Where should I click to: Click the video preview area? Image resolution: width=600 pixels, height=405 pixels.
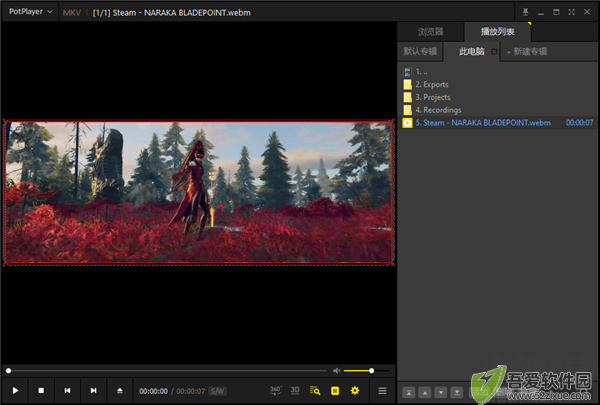[x=199, y=192]
